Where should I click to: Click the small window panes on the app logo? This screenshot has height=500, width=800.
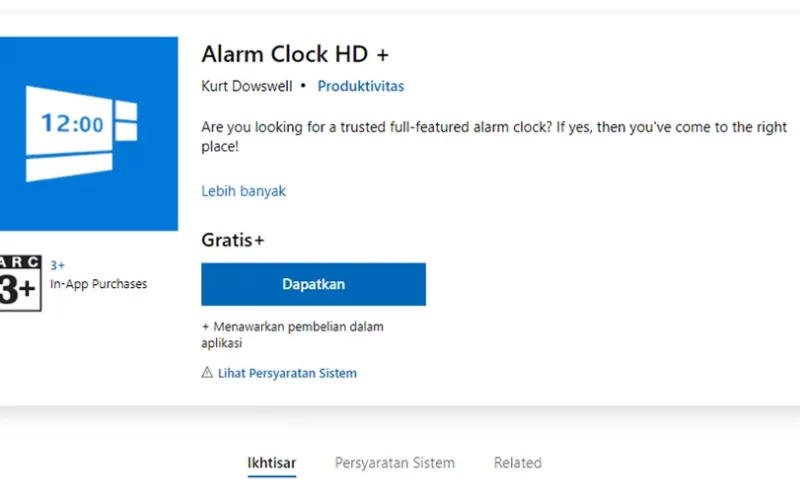(126, 121)
